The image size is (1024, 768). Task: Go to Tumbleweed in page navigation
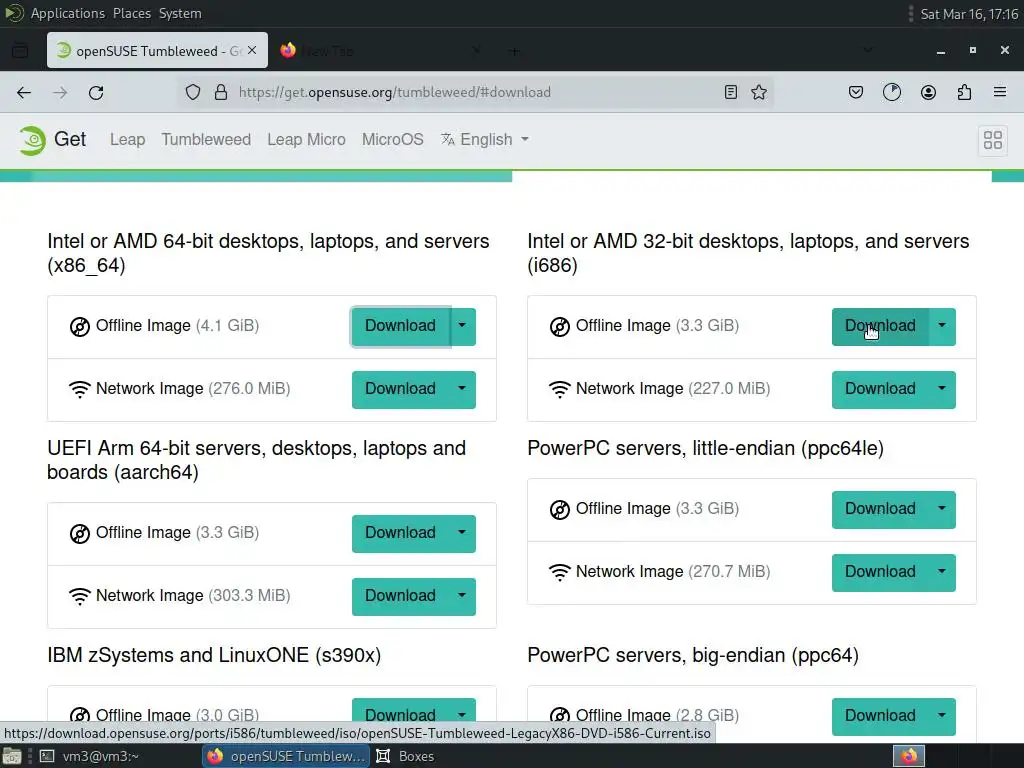click(x=206, y=140)
